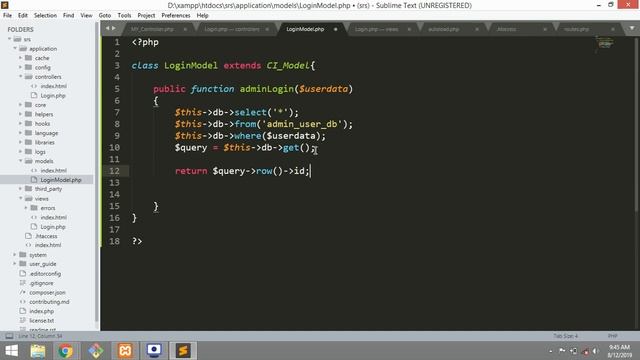
Task: Collapse the models folder
Action: tap(20, 161)
